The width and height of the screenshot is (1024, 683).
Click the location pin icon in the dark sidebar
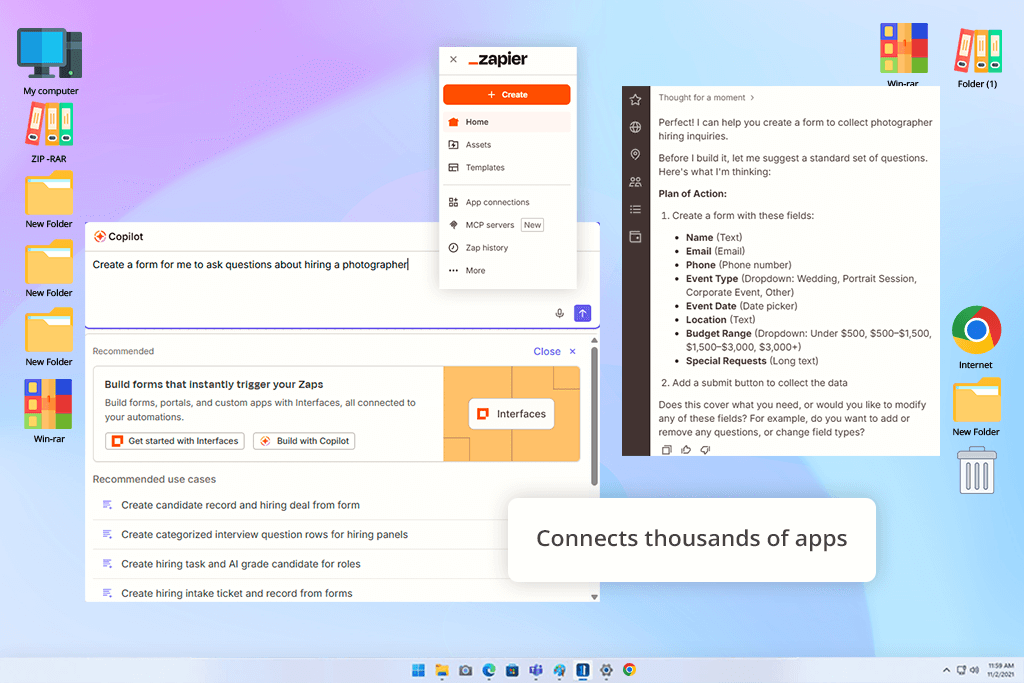tap(635, 155)
